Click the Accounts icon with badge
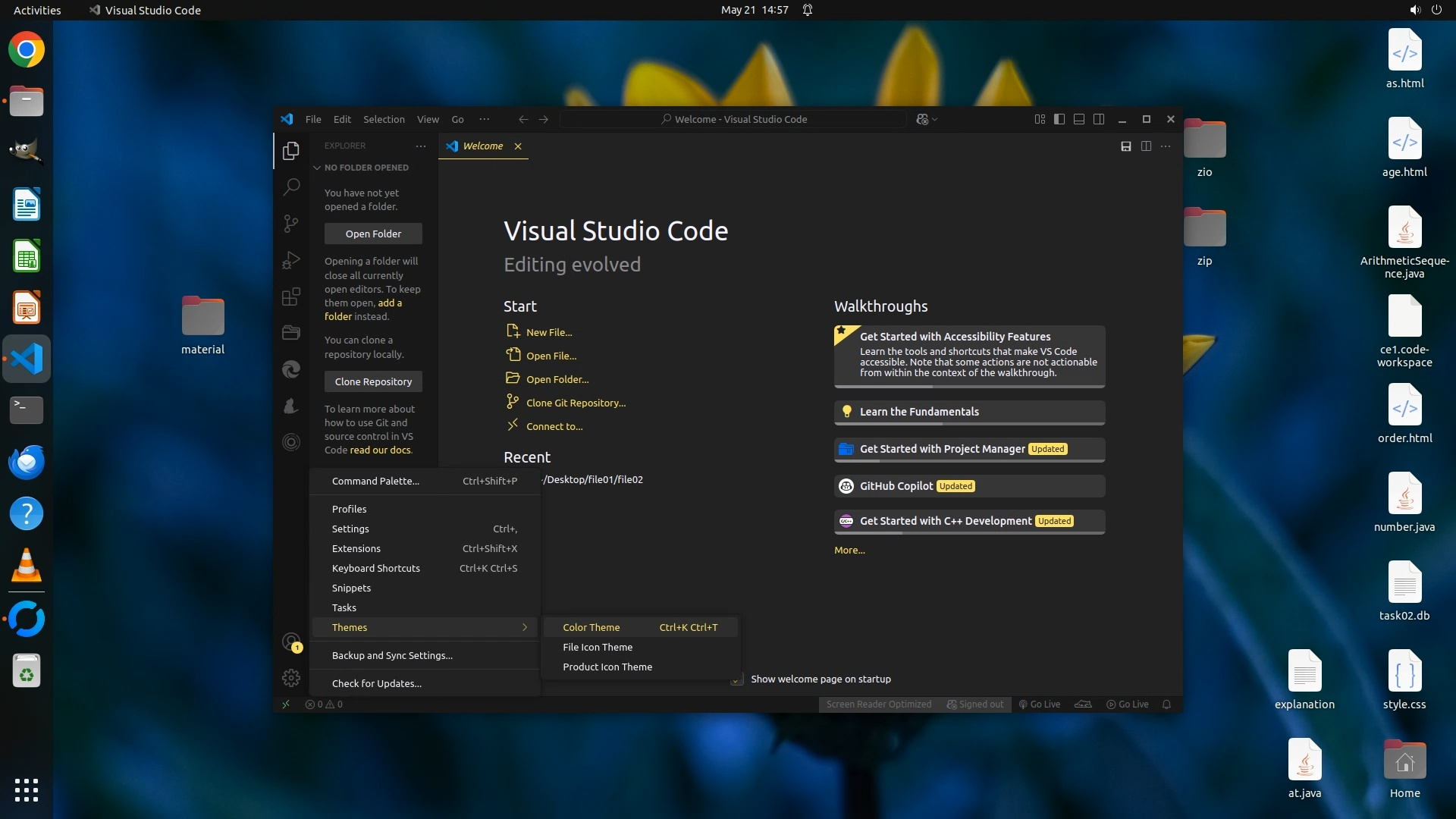Image resolution: width=1456 pixels, height=819 pixels. tap(291, 642)
